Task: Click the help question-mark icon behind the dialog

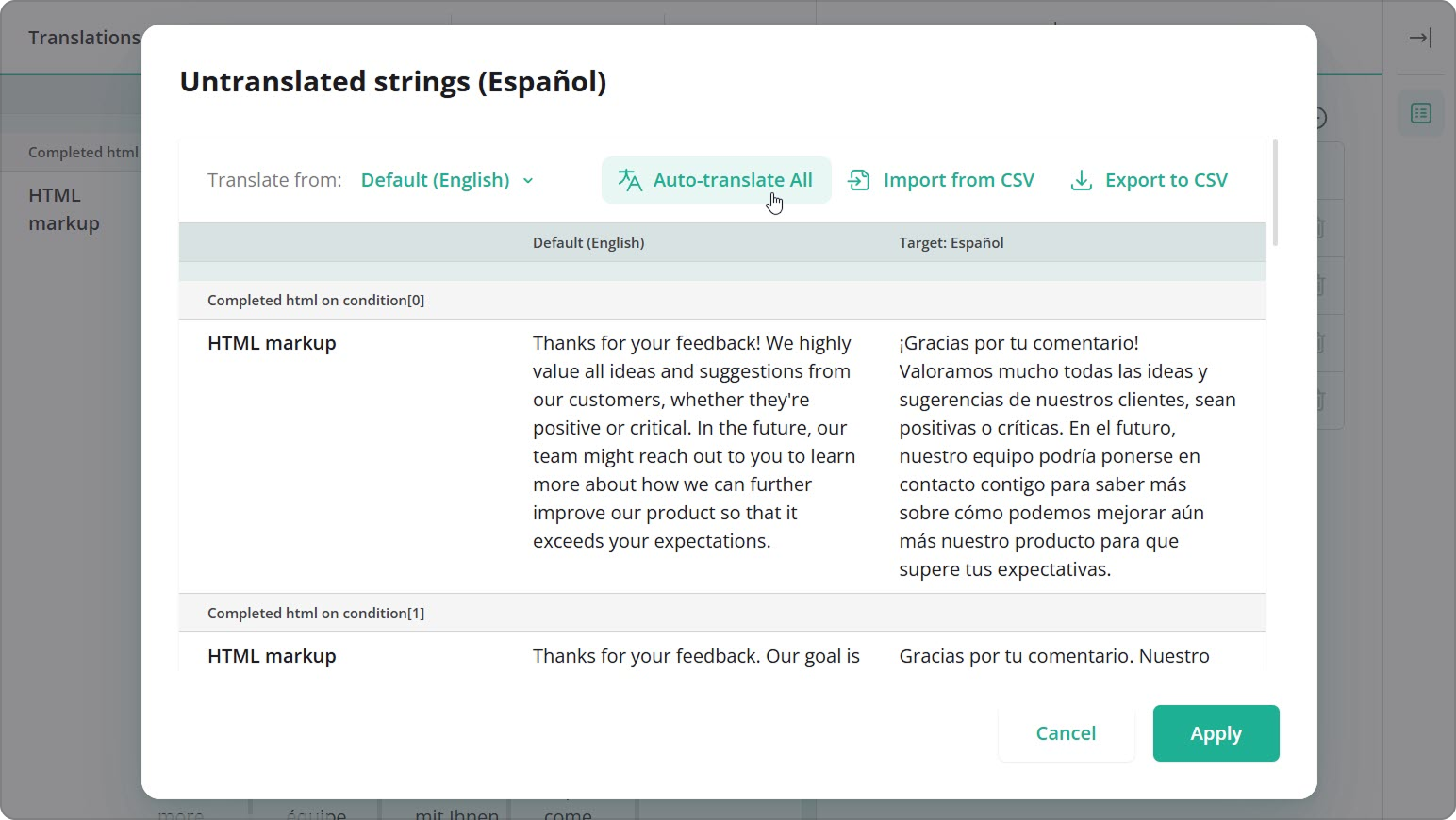Action: pos(1318,118)
